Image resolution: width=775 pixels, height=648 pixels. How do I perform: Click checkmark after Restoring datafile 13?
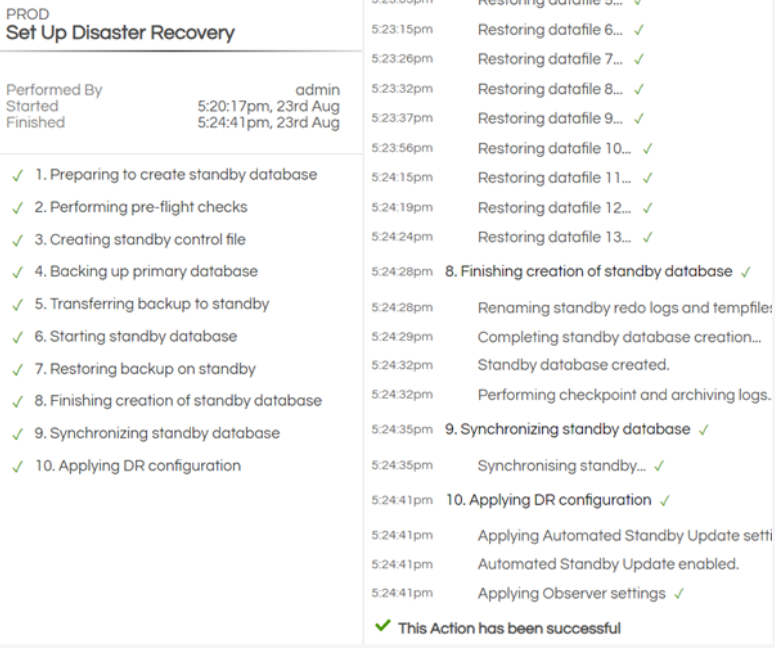pyautogui.click(x=647, y=238)
